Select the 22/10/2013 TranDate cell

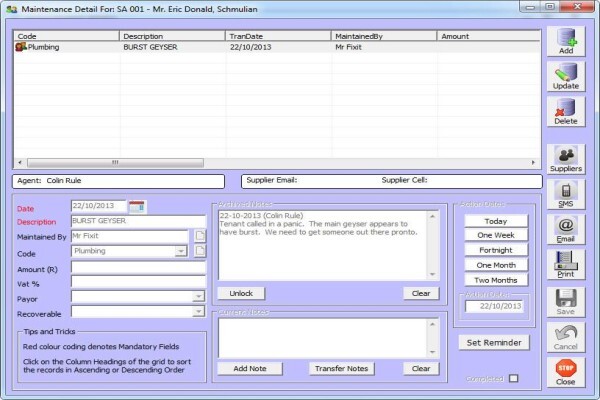(251, 47)
